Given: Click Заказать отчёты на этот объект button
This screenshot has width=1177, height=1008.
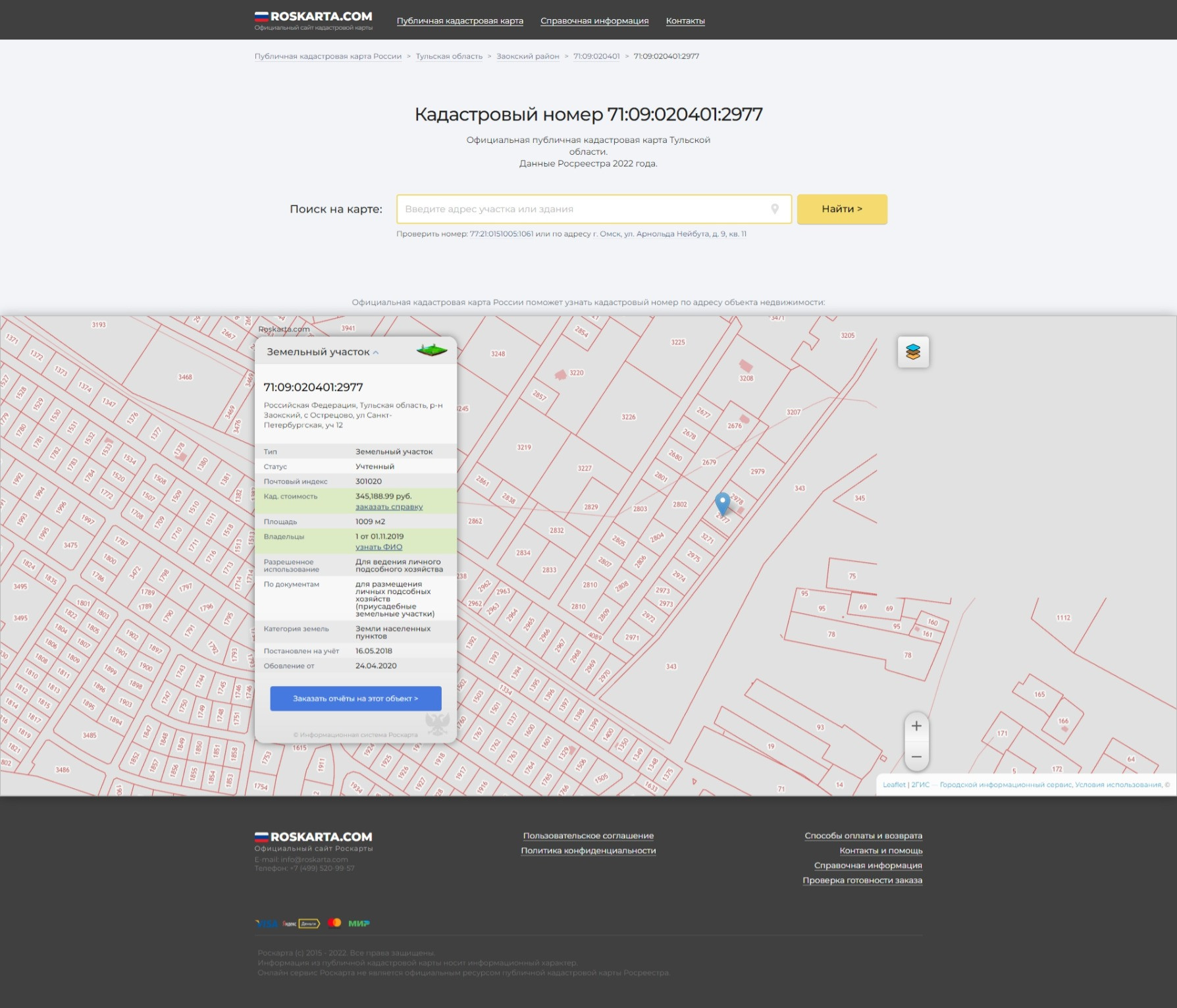Looking at the screenshot, I should click(355, 699).
